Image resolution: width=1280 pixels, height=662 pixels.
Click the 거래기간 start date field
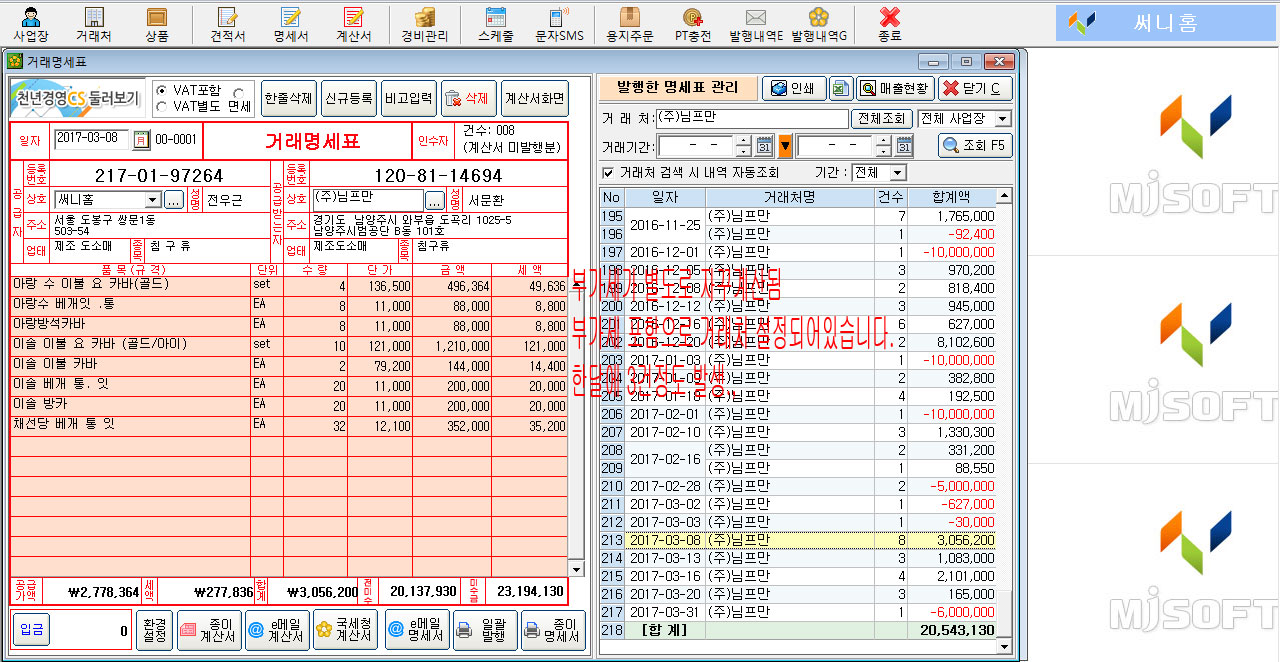(x=696, y=146)
